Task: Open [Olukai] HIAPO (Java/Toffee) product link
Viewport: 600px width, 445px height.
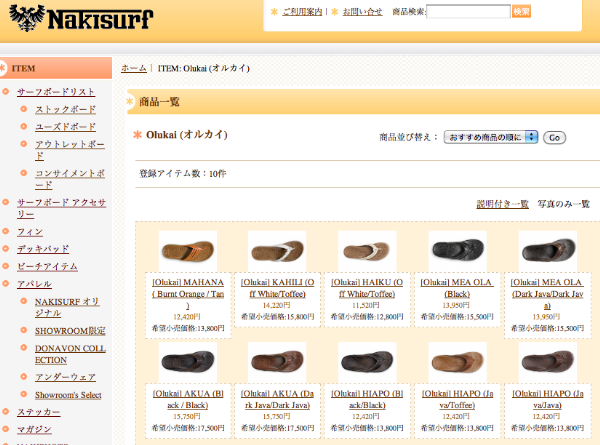Action: (x=457, y=399)
